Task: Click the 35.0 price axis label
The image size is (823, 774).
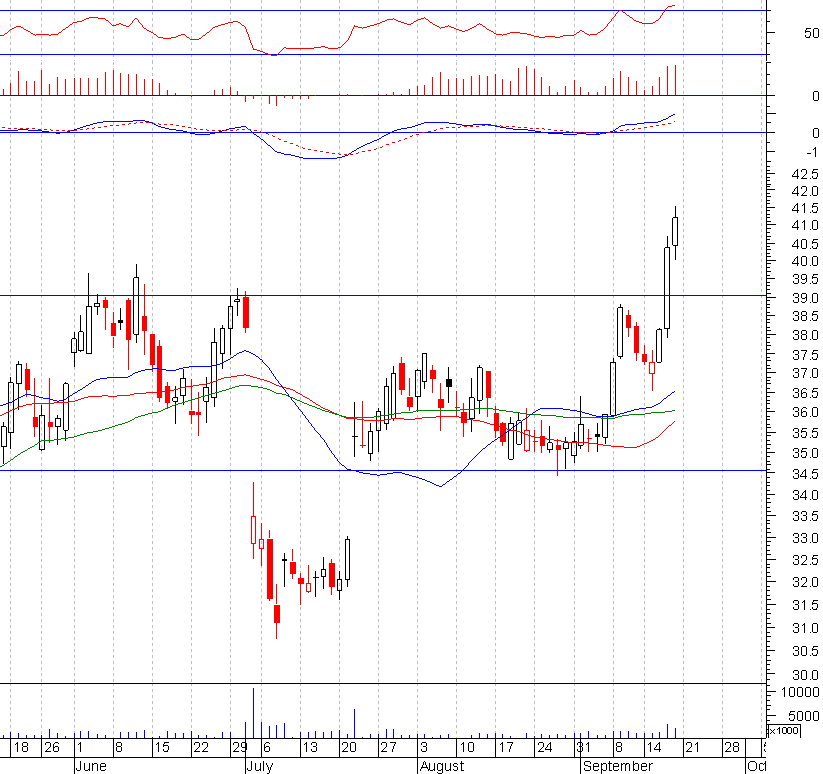Action: [x=805, y=453]
